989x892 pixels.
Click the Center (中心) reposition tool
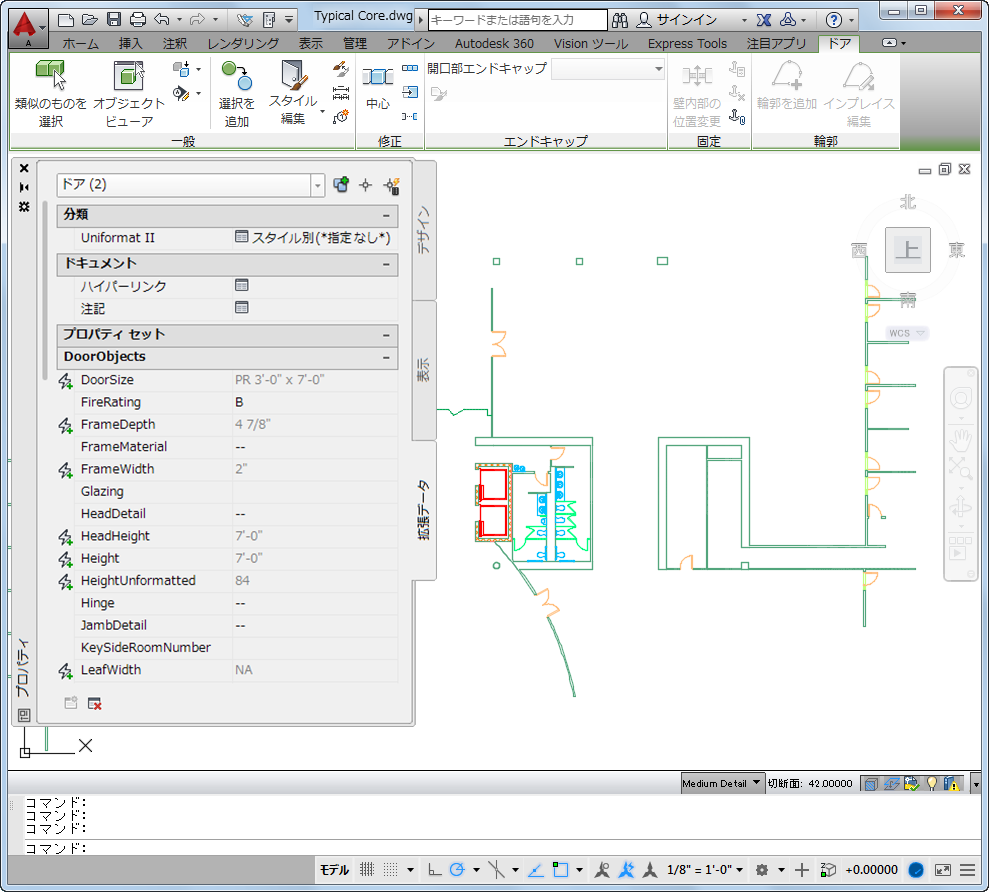pos(378,88)
